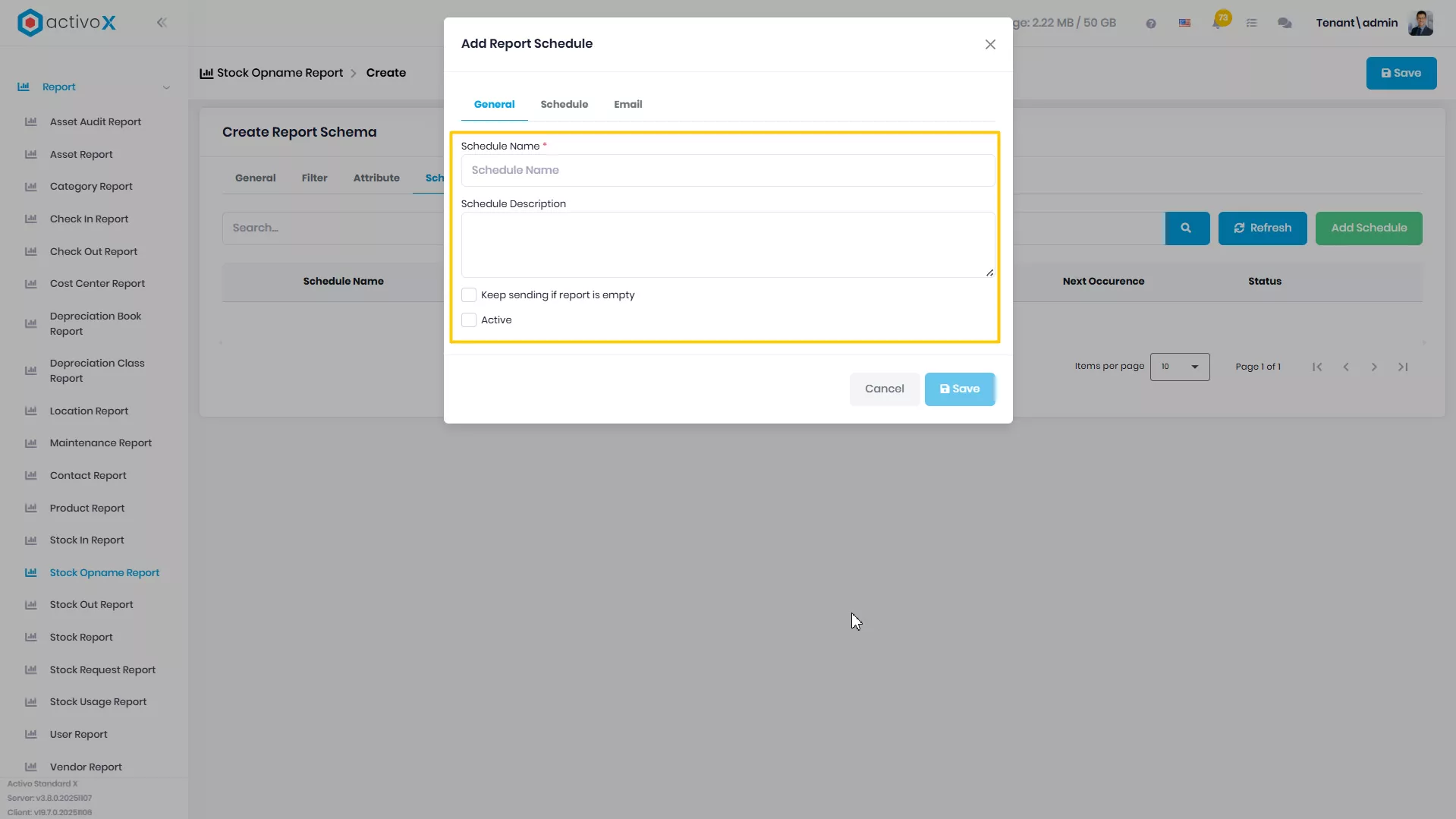Open Maintenance Report in sidebar
The width and height of the screenshot is (1456, 819).
click(x=101, y=443)
